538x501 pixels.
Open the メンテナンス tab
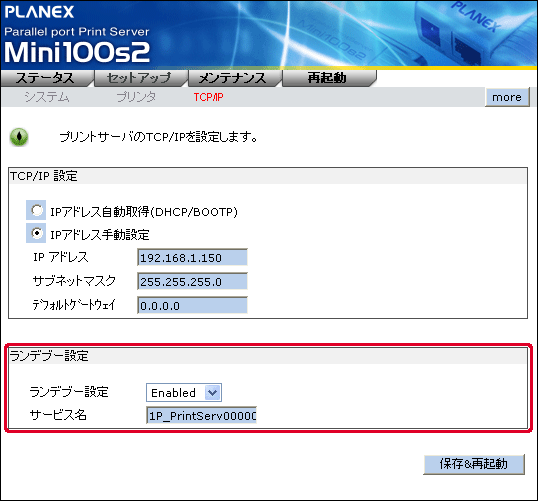pos(235,78)
